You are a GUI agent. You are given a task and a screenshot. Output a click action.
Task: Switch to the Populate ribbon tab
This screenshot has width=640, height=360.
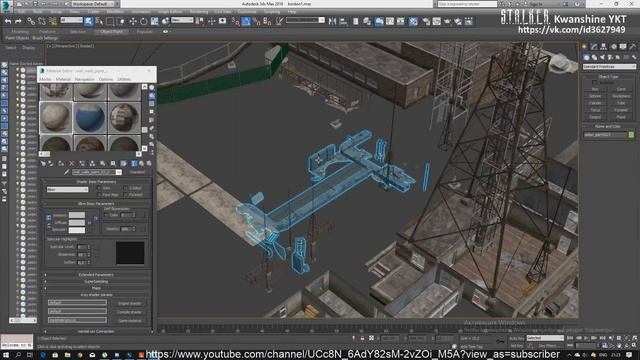tap(145, 31)
